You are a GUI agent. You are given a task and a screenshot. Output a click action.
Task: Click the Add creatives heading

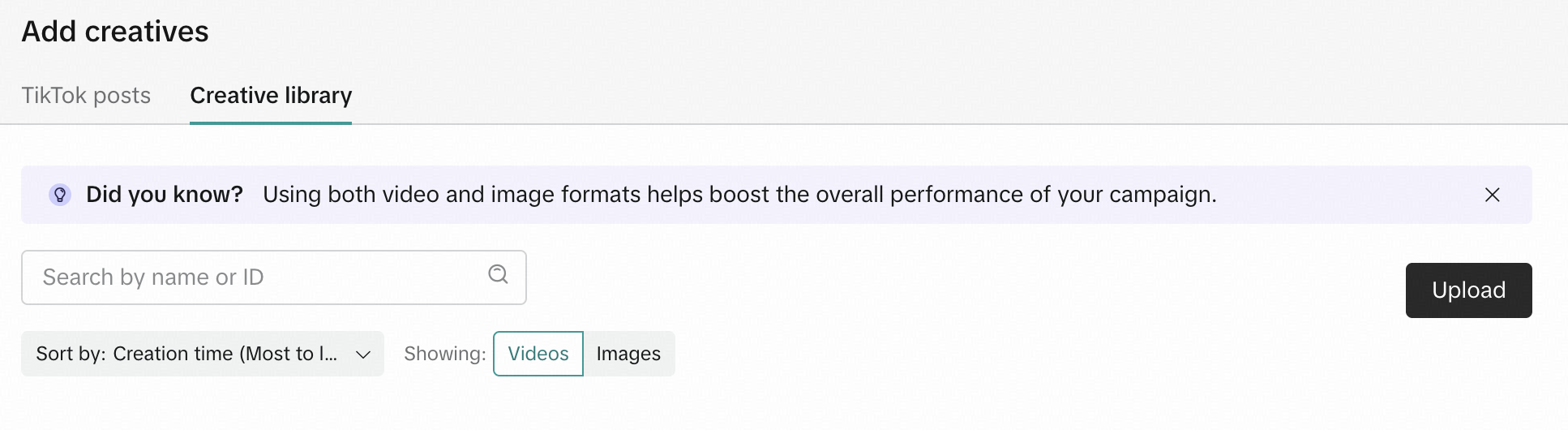115,32
